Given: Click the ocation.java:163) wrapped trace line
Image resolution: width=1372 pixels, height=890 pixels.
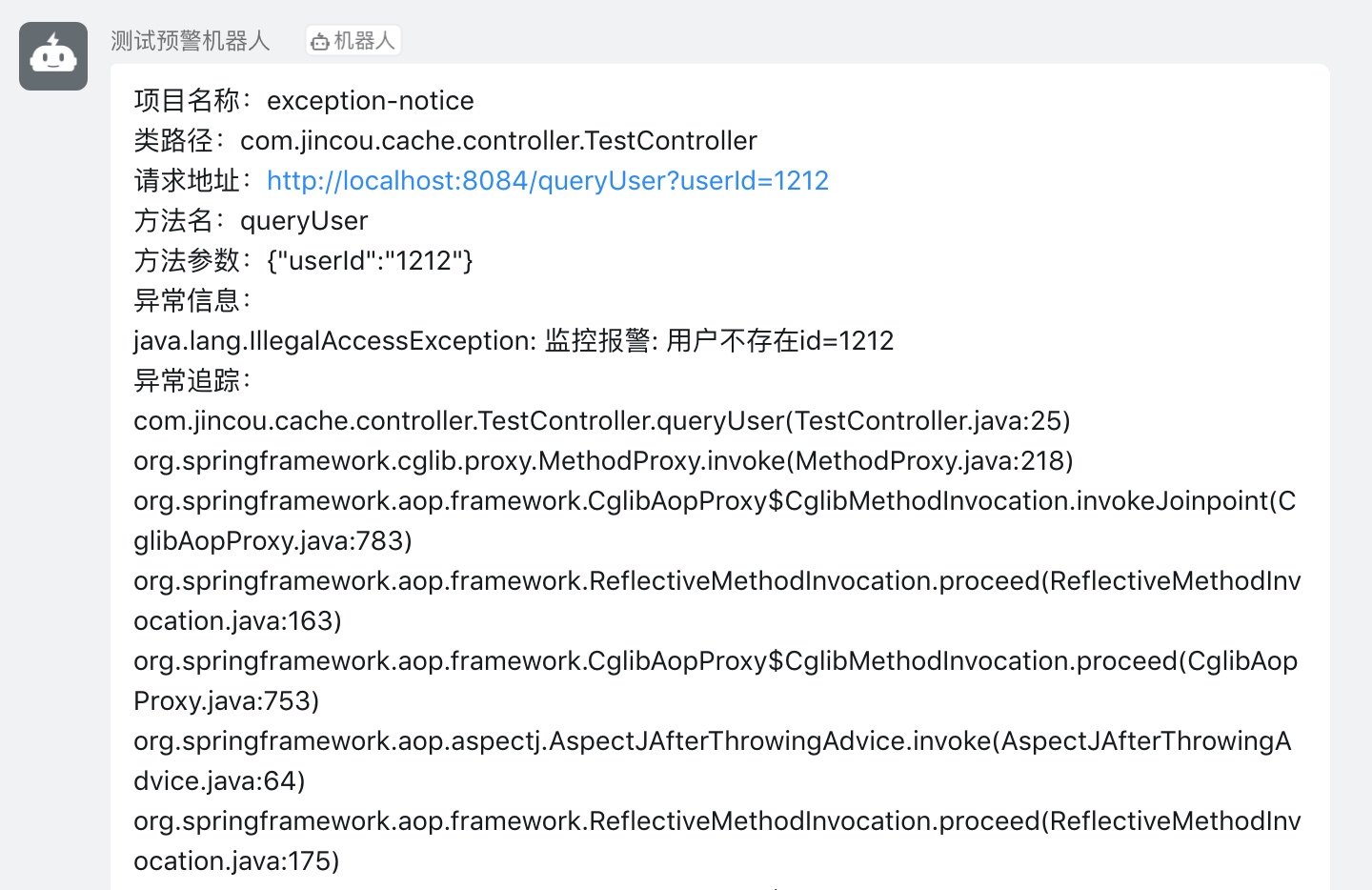Looking at the screenshot, I should click(x=237, y=621).
